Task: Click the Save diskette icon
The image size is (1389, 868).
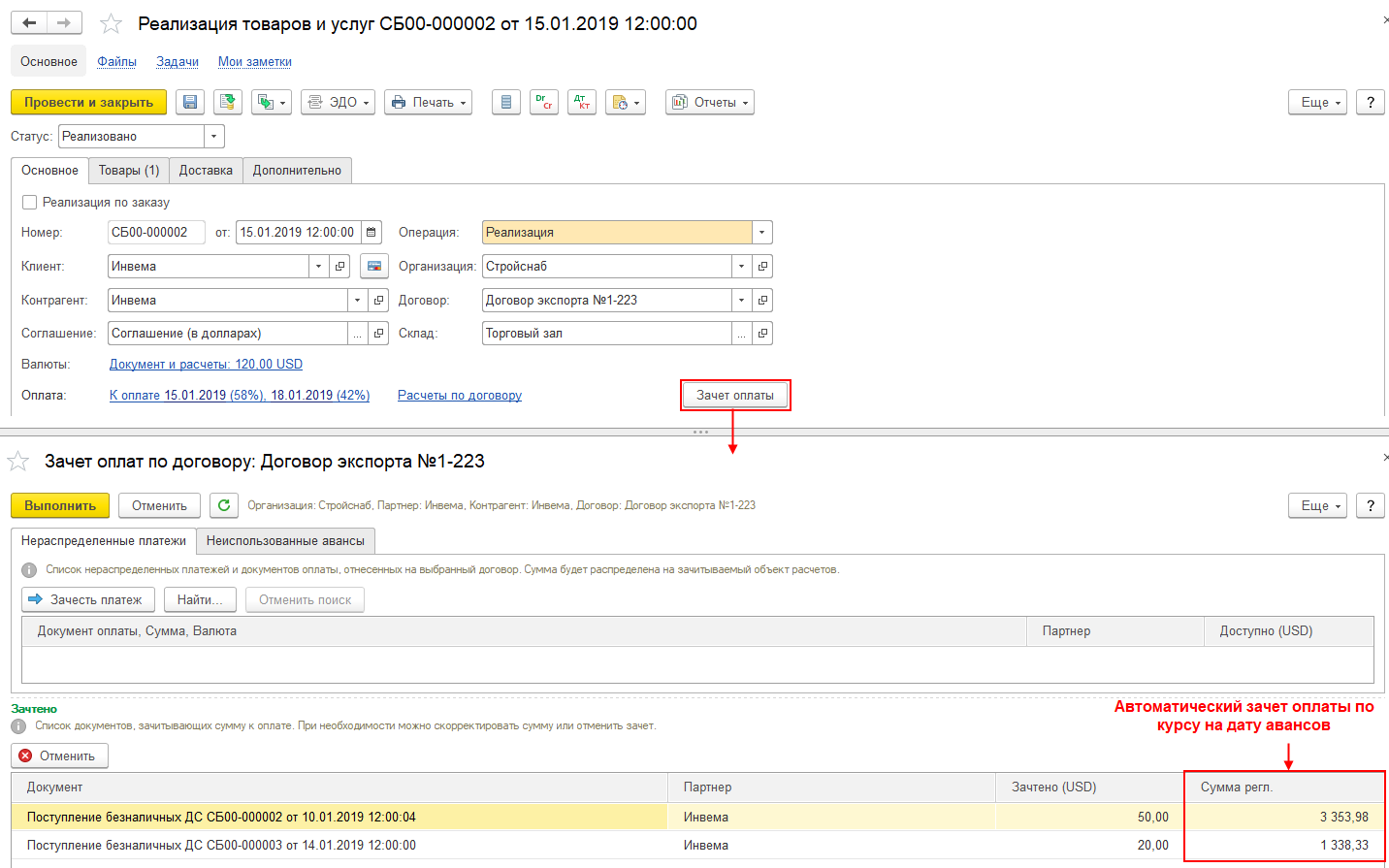Action: click(190, 102)
